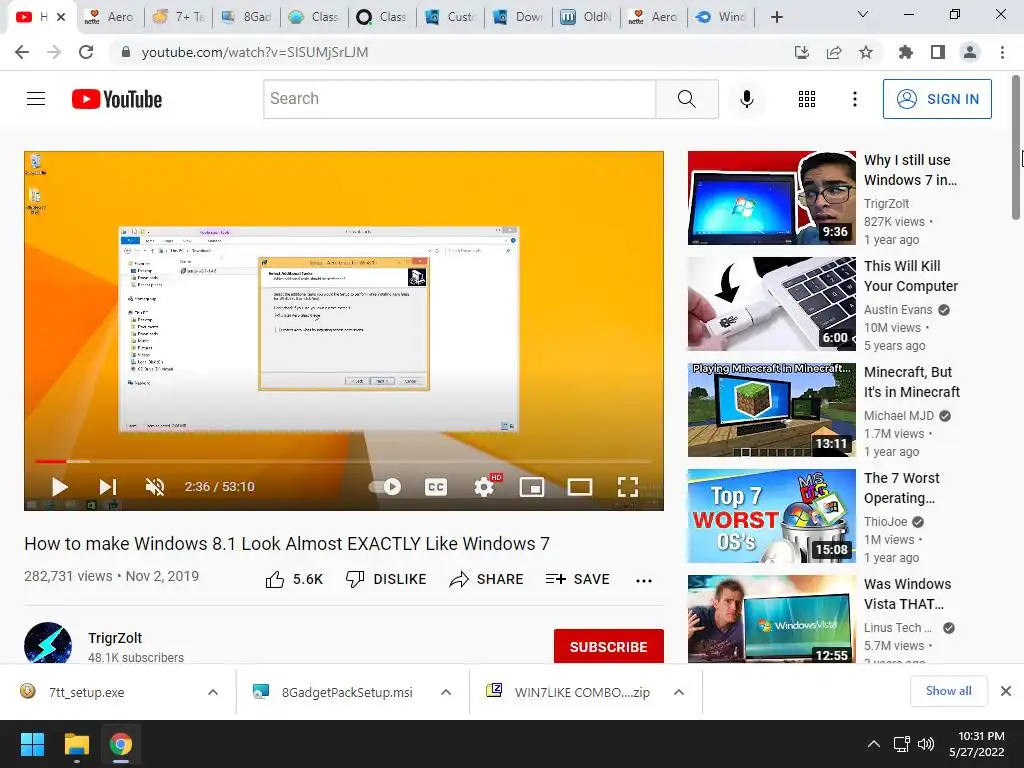1024x768 pixels.
Task: Open 'Why I still use Windows 7' thumbnail
Action: tap(771, 198)
